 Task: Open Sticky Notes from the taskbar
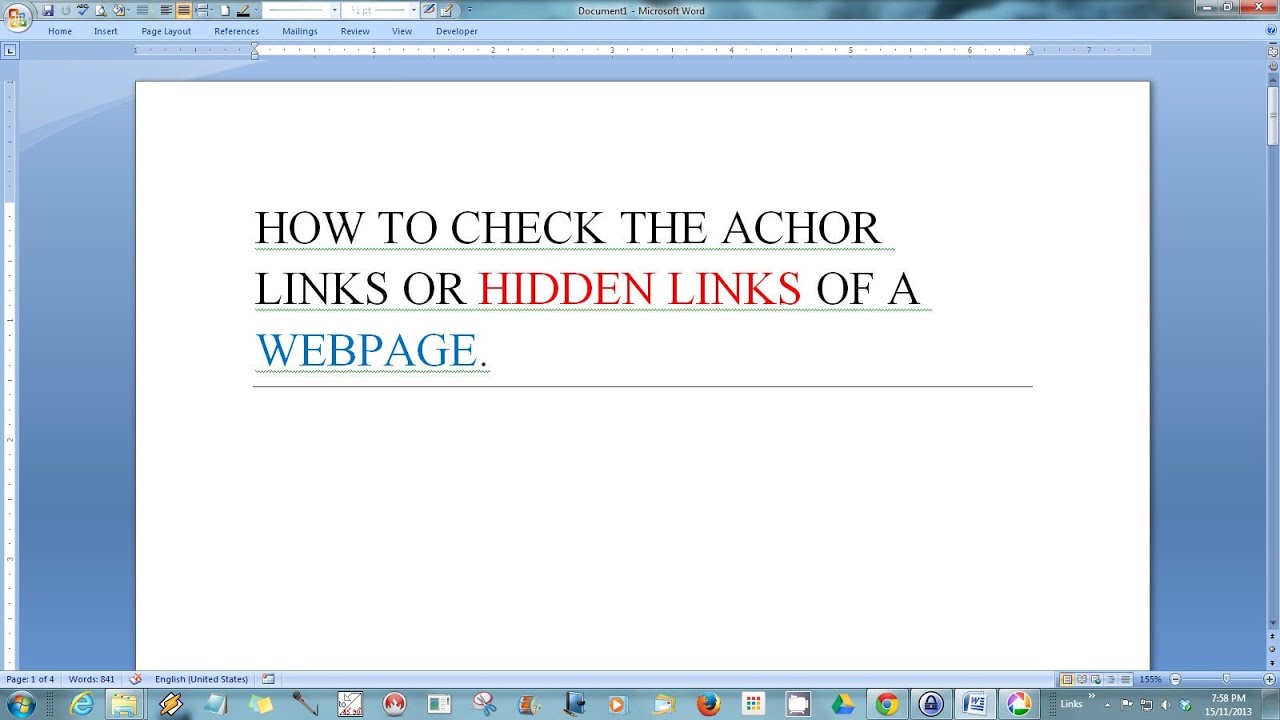coord(260,704)
